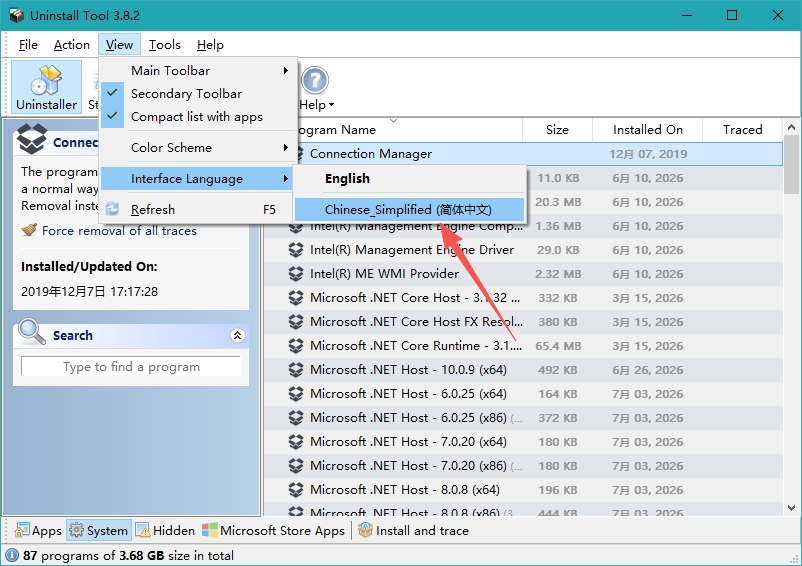Open the Help toolbar dropdown
The image size is (802, 566).
(x=317, y=105)
